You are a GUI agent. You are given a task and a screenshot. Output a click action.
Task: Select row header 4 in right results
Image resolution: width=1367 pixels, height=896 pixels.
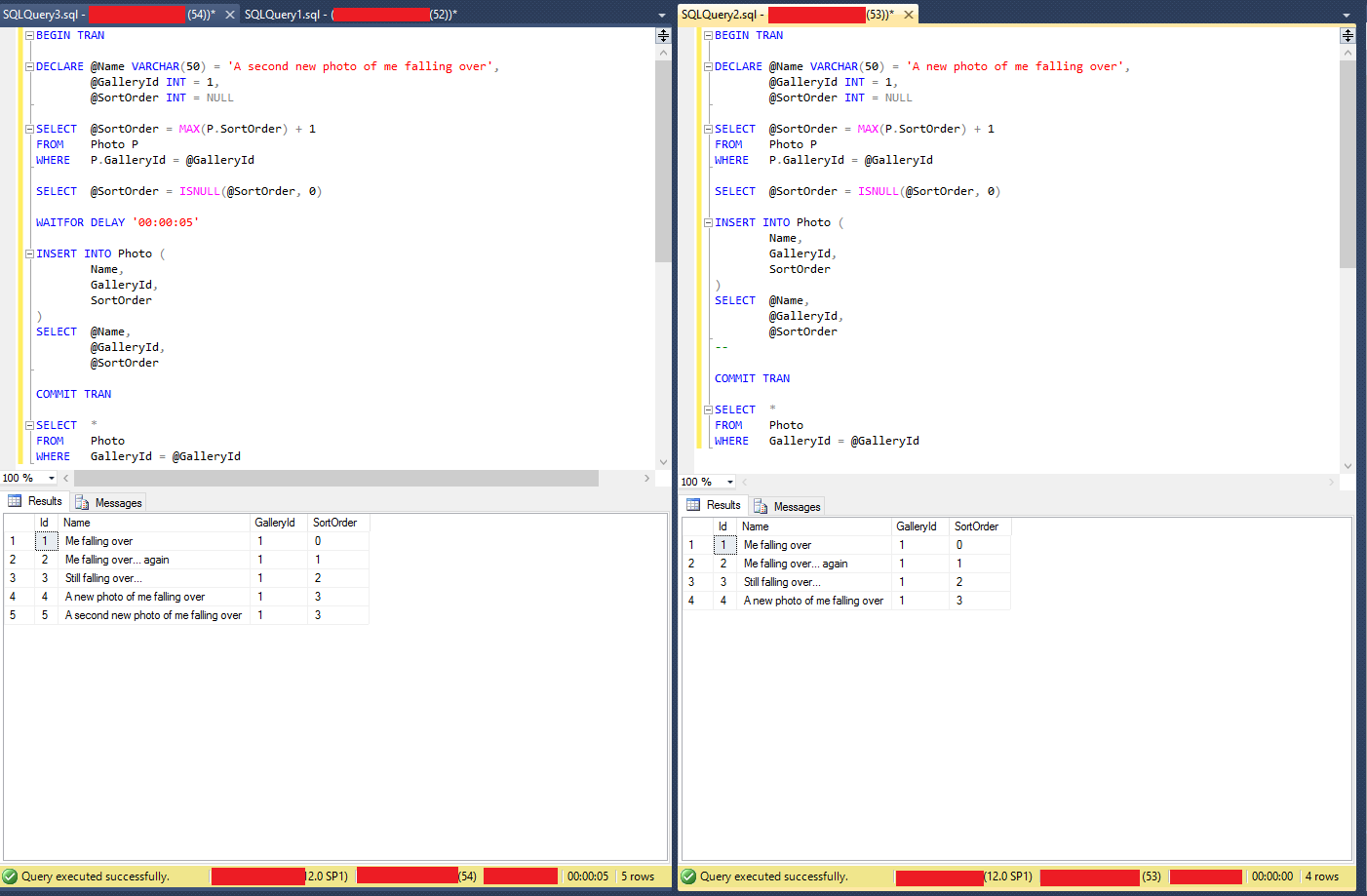tap(695, 601)
